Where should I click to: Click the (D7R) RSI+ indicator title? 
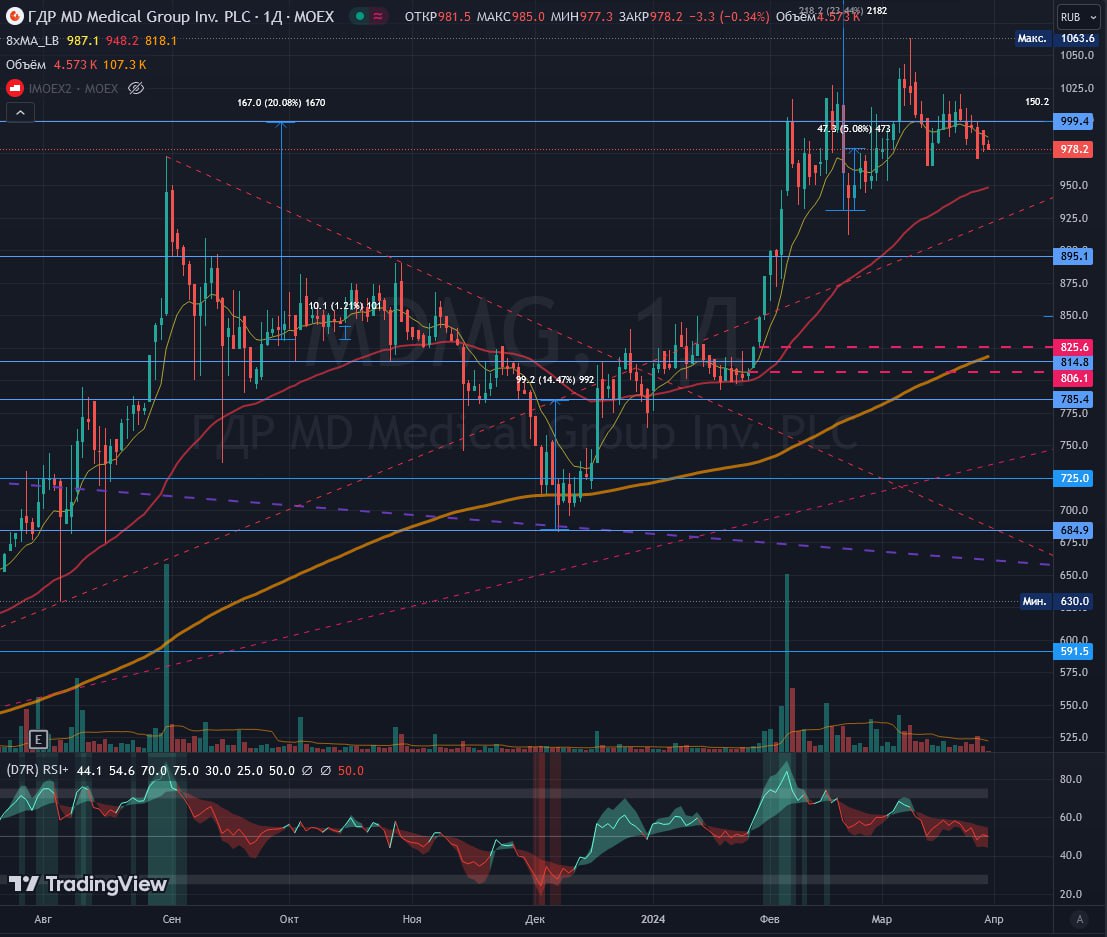click(37, 770)
